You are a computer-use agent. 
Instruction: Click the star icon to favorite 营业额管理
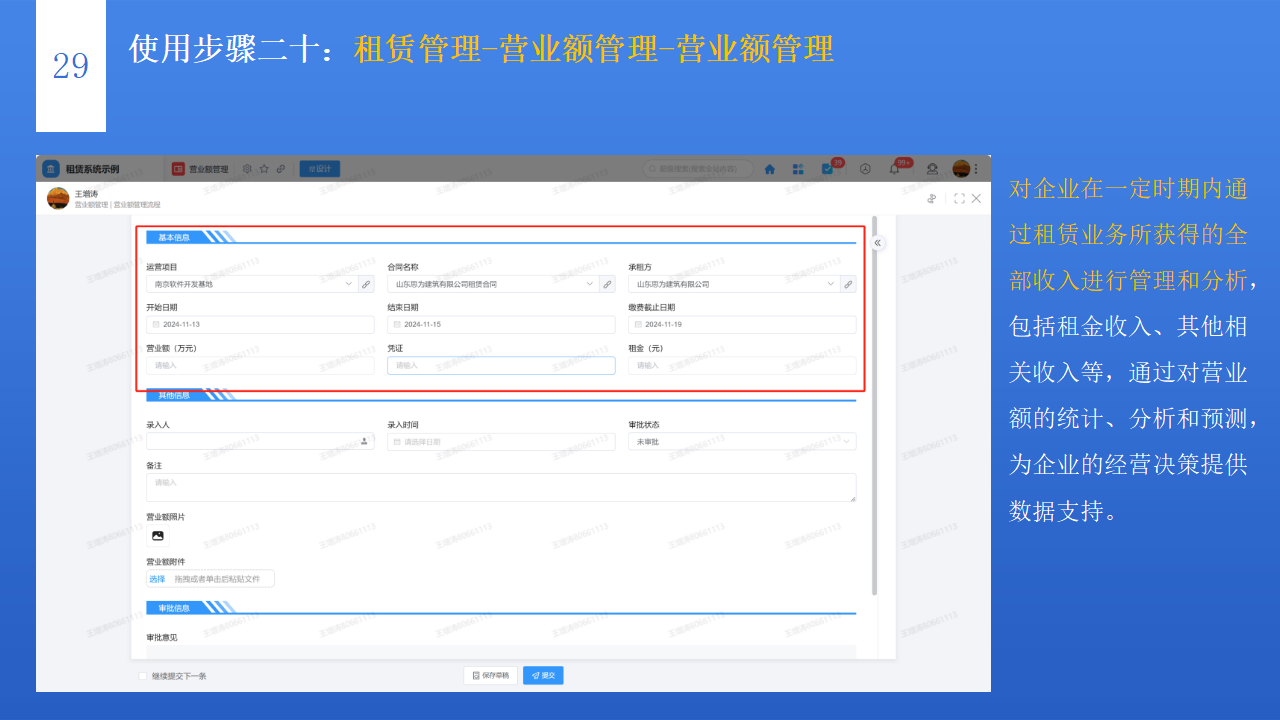(265, 169)
